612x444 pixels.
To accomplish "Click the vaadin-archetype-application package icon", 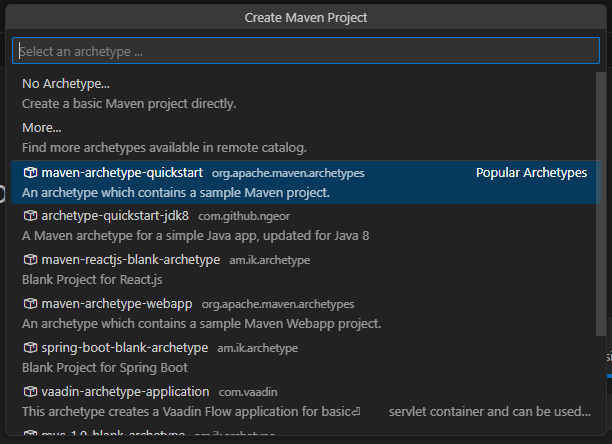I will [30, 392].
